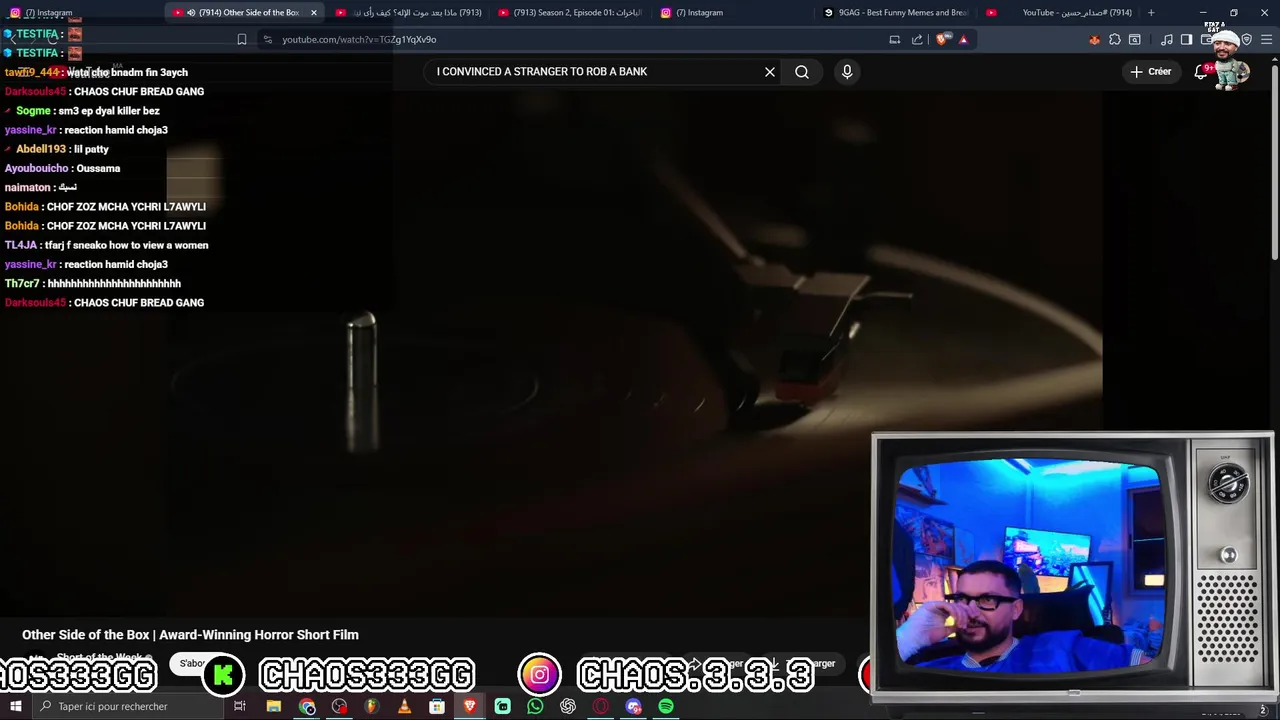1280x720 pixels.
Task: Open Brave Rewards triangle icon
Action: tap(963, 40)
